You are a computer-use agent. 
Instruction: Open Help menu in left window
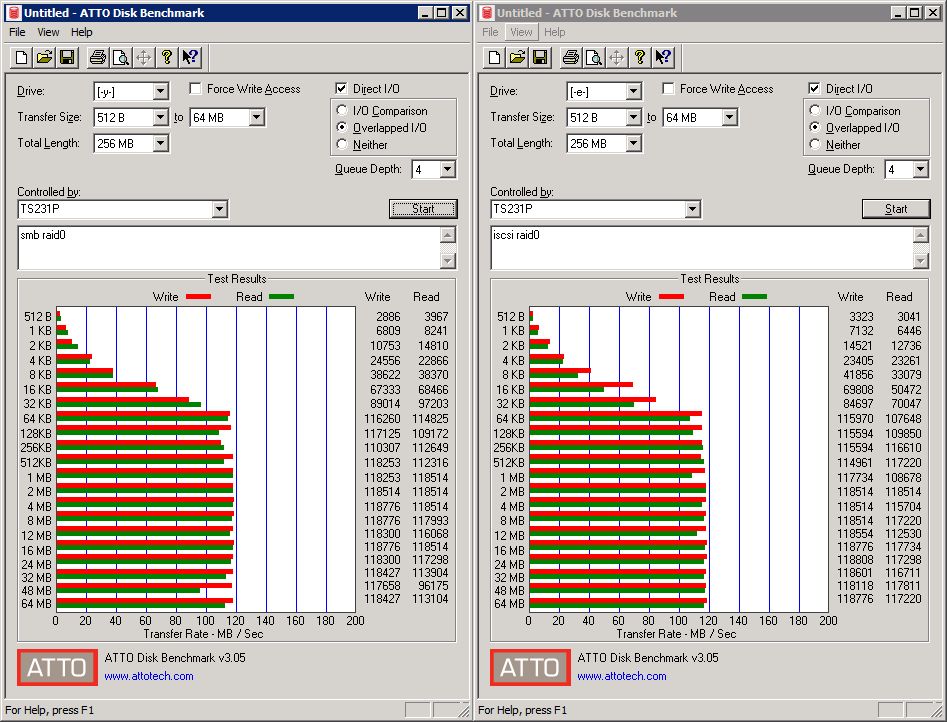tap(82, 32)
